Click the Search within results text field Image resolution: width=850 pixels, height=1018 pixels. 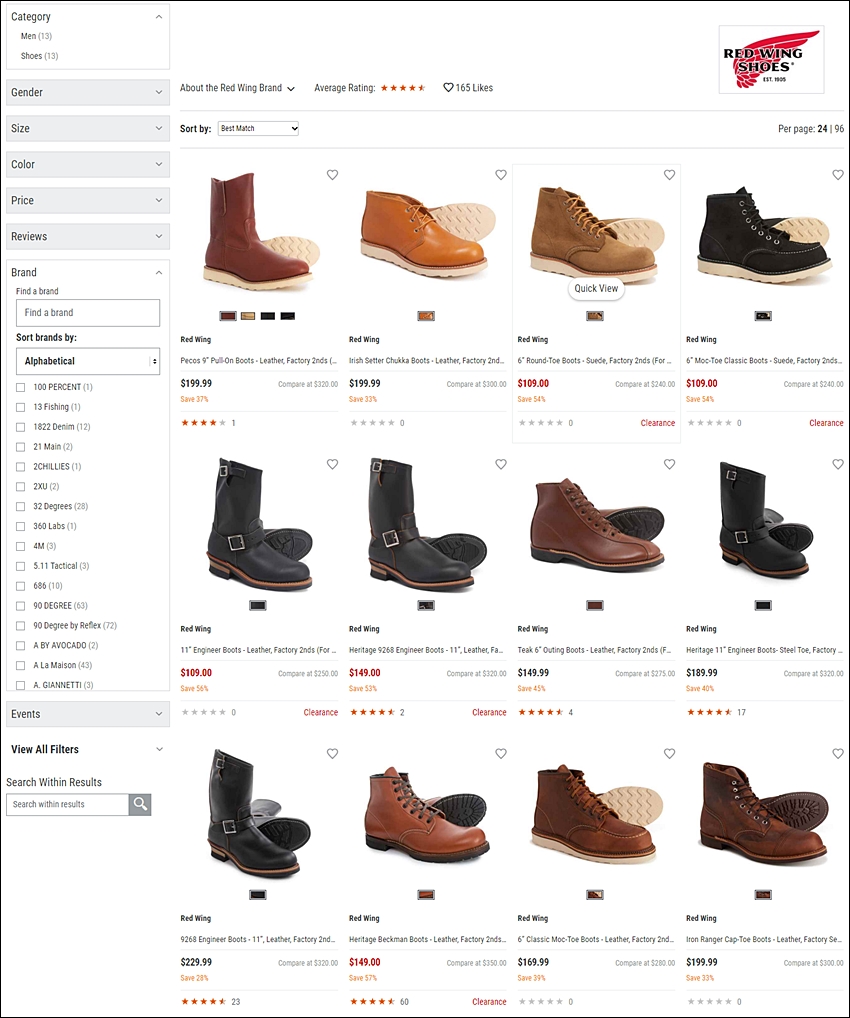click(68, 804)
